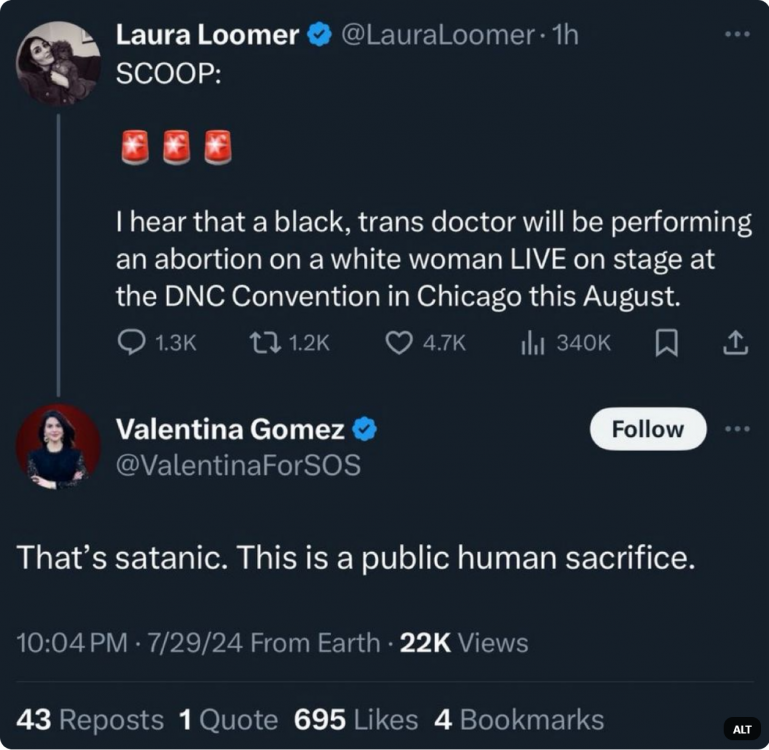This screenshot has width=769, height=750.
Task: Like the post with the 4.7K heart icon
Action: click(x=399, y=343)
